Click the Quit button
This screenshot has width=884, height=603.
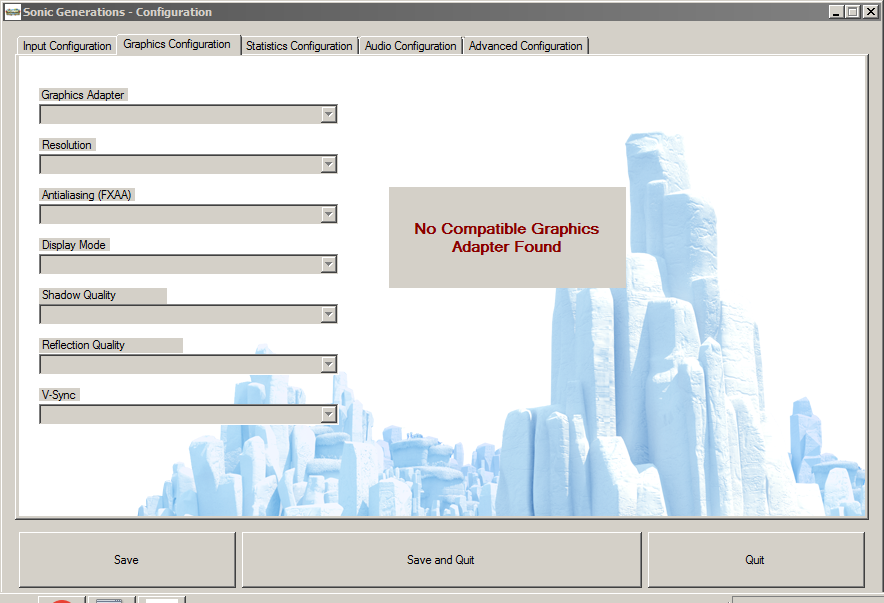[x=755, y=560]
